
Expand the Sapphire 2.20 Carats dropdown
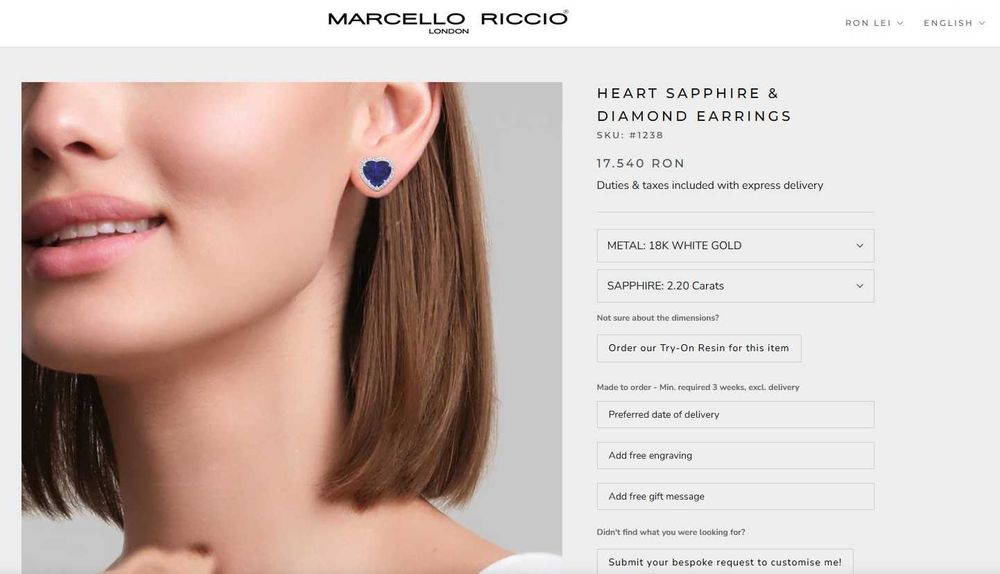[x=735, y=286]
